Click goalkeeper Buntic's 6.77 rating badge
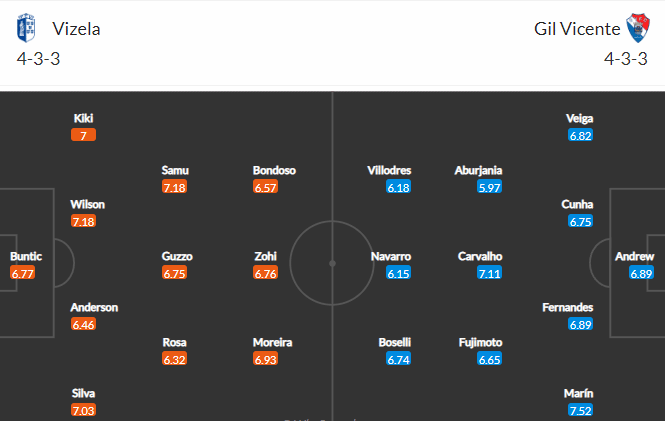 point(22,273)
